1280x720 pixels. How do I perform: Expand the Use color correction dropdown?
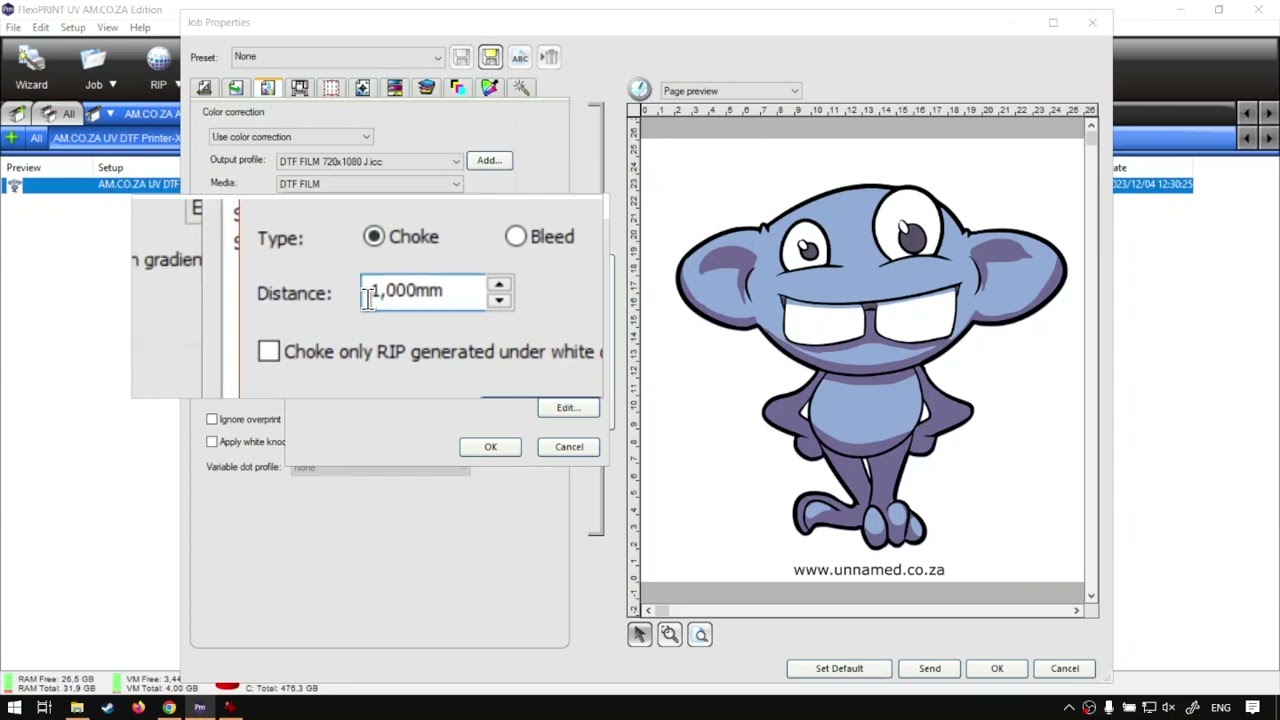click(291, 137)
